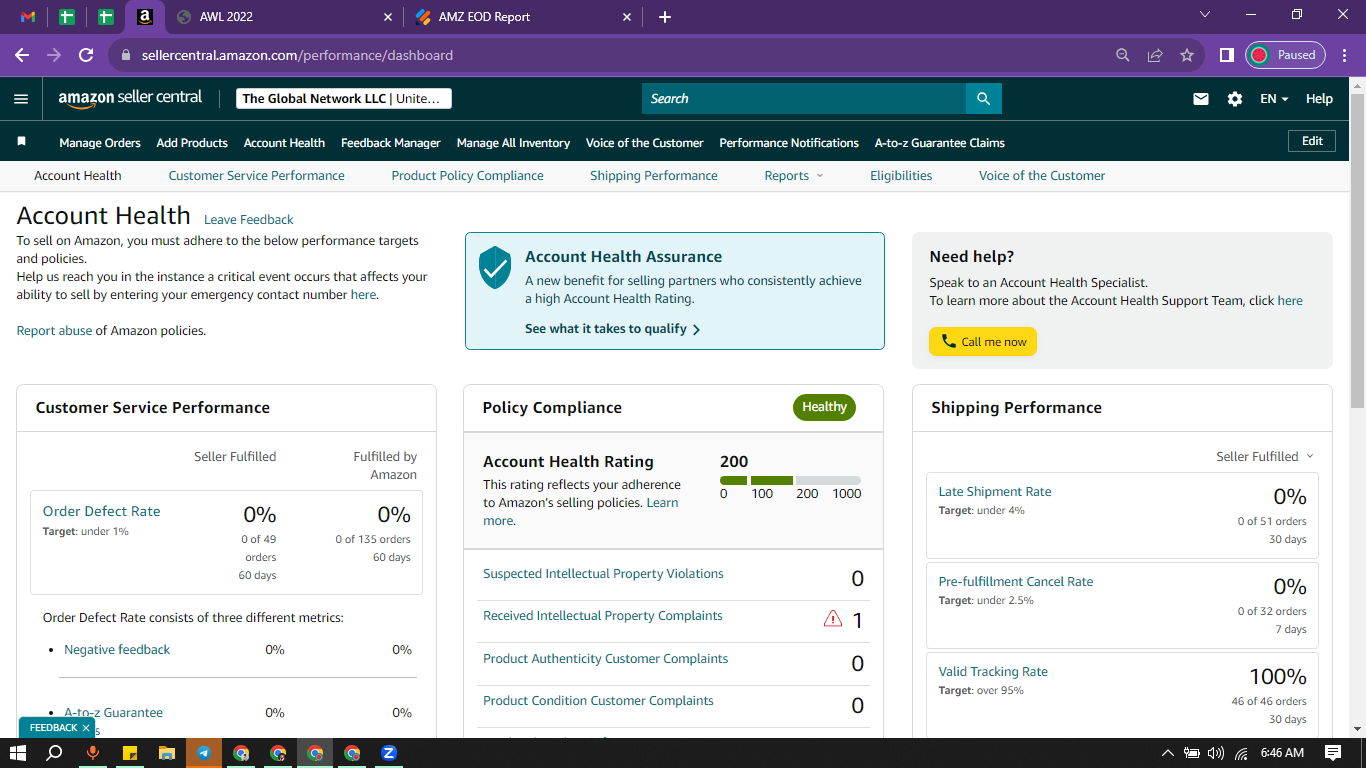
Task: Click the browser address bar
Action: pos(610,55)
